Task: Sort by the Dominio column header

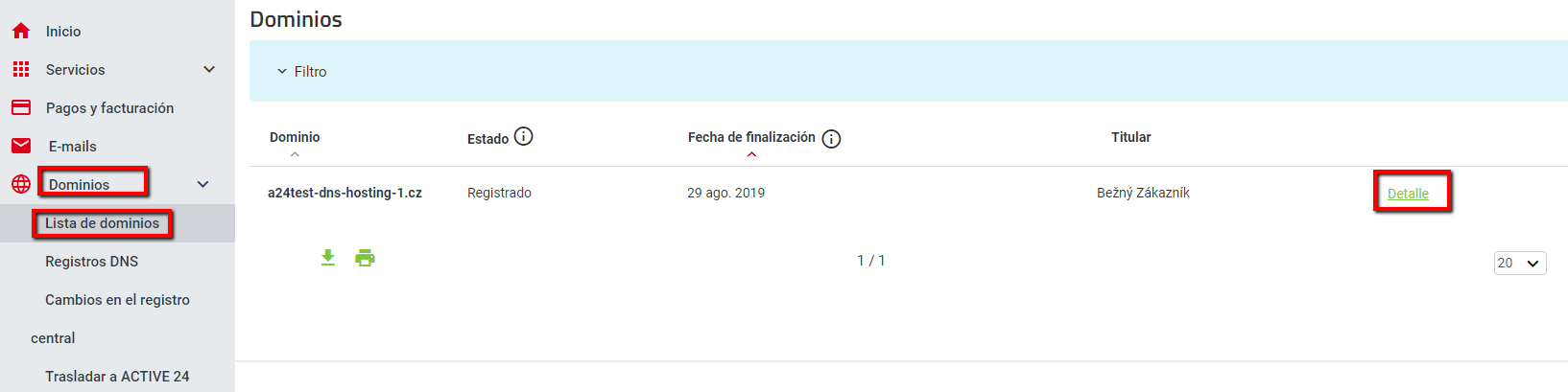Action: 295,137
